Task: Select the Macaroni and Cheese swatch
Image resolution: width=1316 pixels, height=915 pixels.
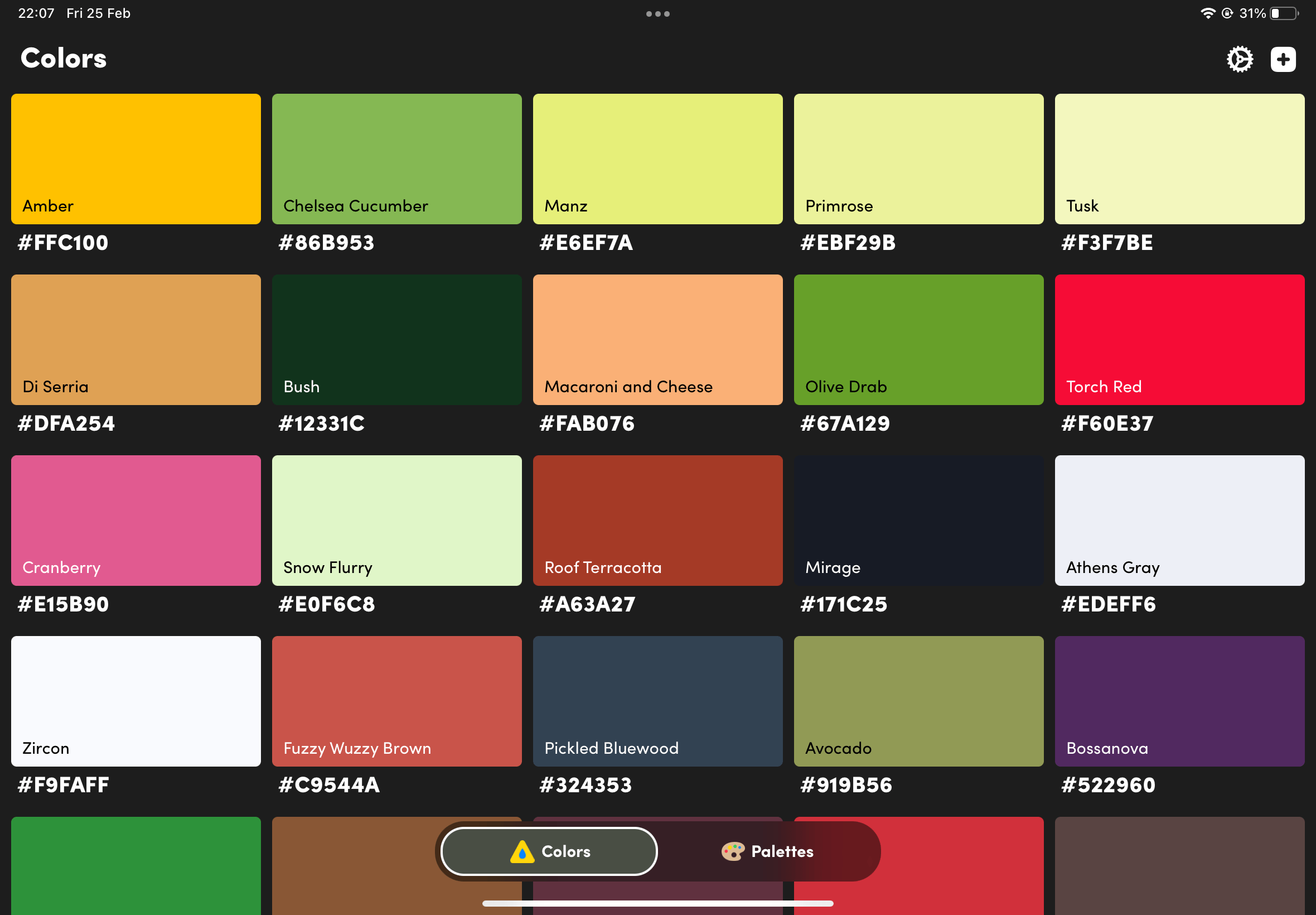Action: coord(657,339)
